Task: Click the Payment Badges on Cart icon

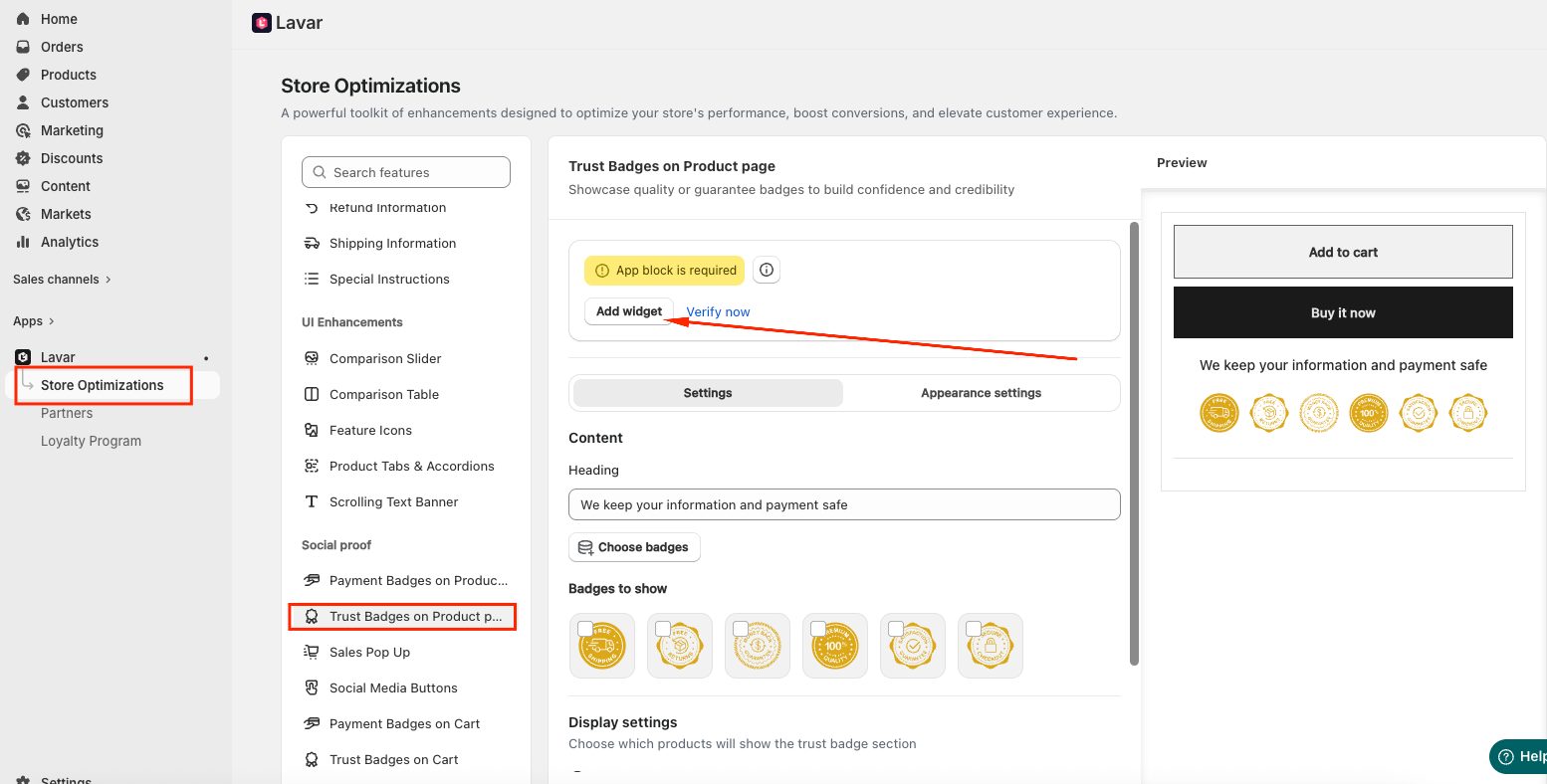Action: pyautogui.click(x=312, y=723)
